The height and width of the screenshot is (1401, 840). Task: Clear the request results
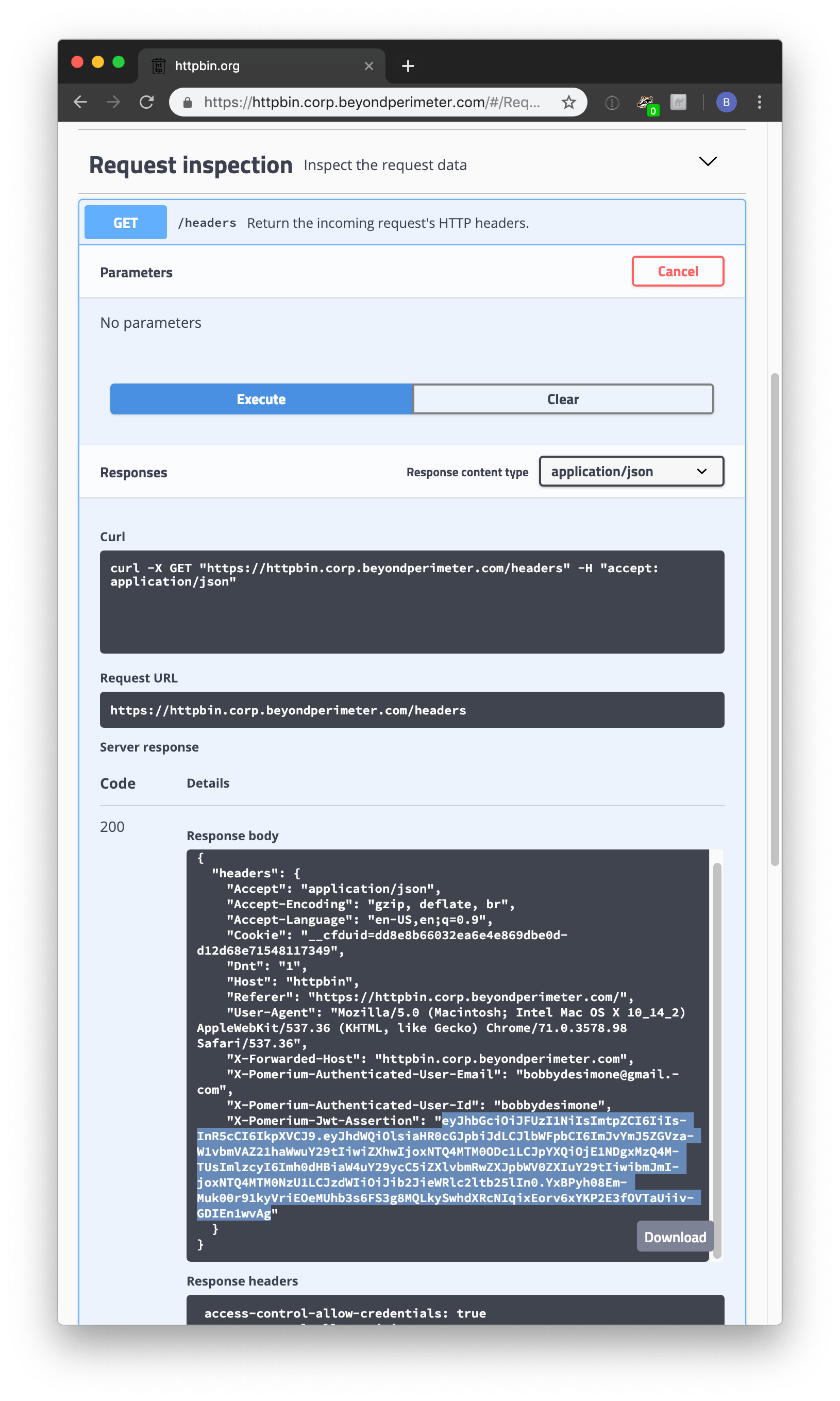coord(563,399)
